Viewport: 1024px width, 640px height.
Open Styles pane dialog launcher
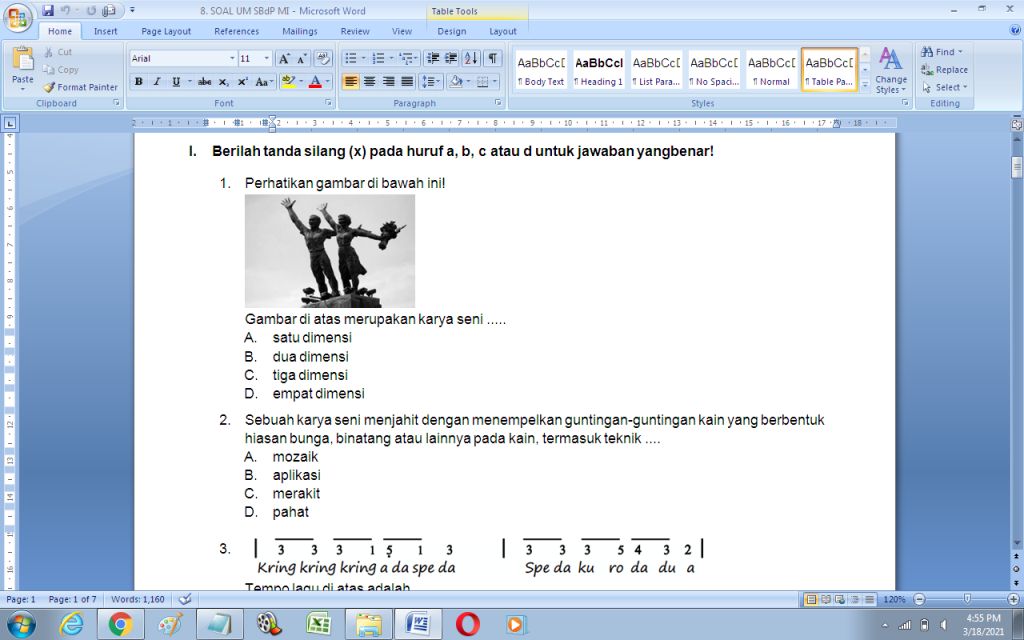pyautogui.click(x=905, y=103)
